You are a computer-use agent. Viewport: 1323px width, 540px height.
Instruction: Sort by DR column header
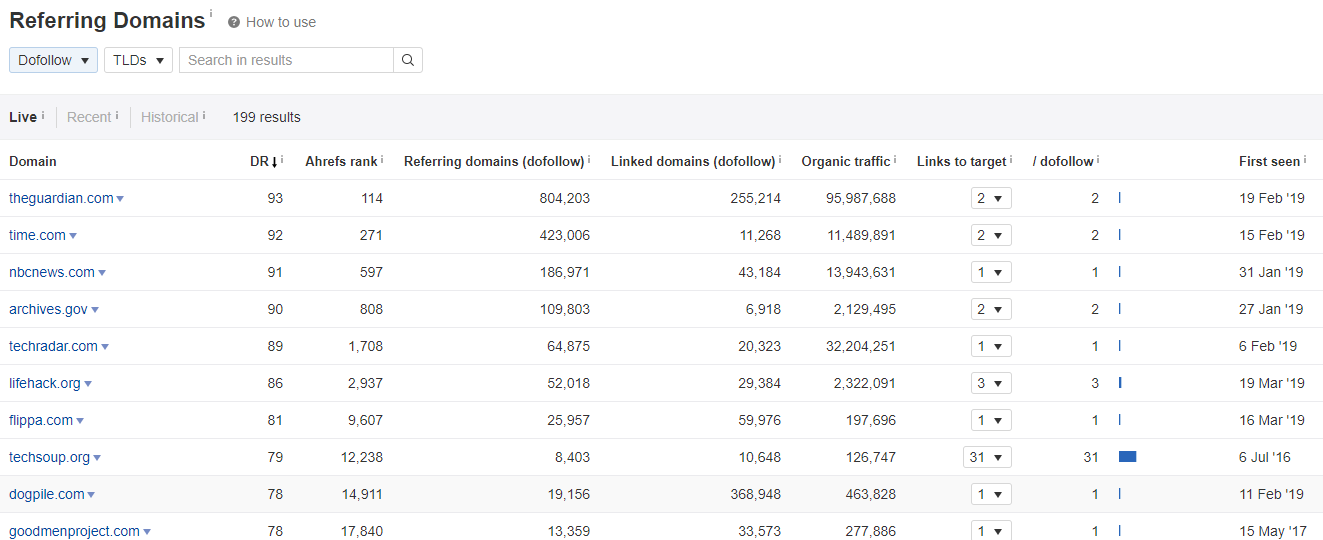click(x=263, y=161)
